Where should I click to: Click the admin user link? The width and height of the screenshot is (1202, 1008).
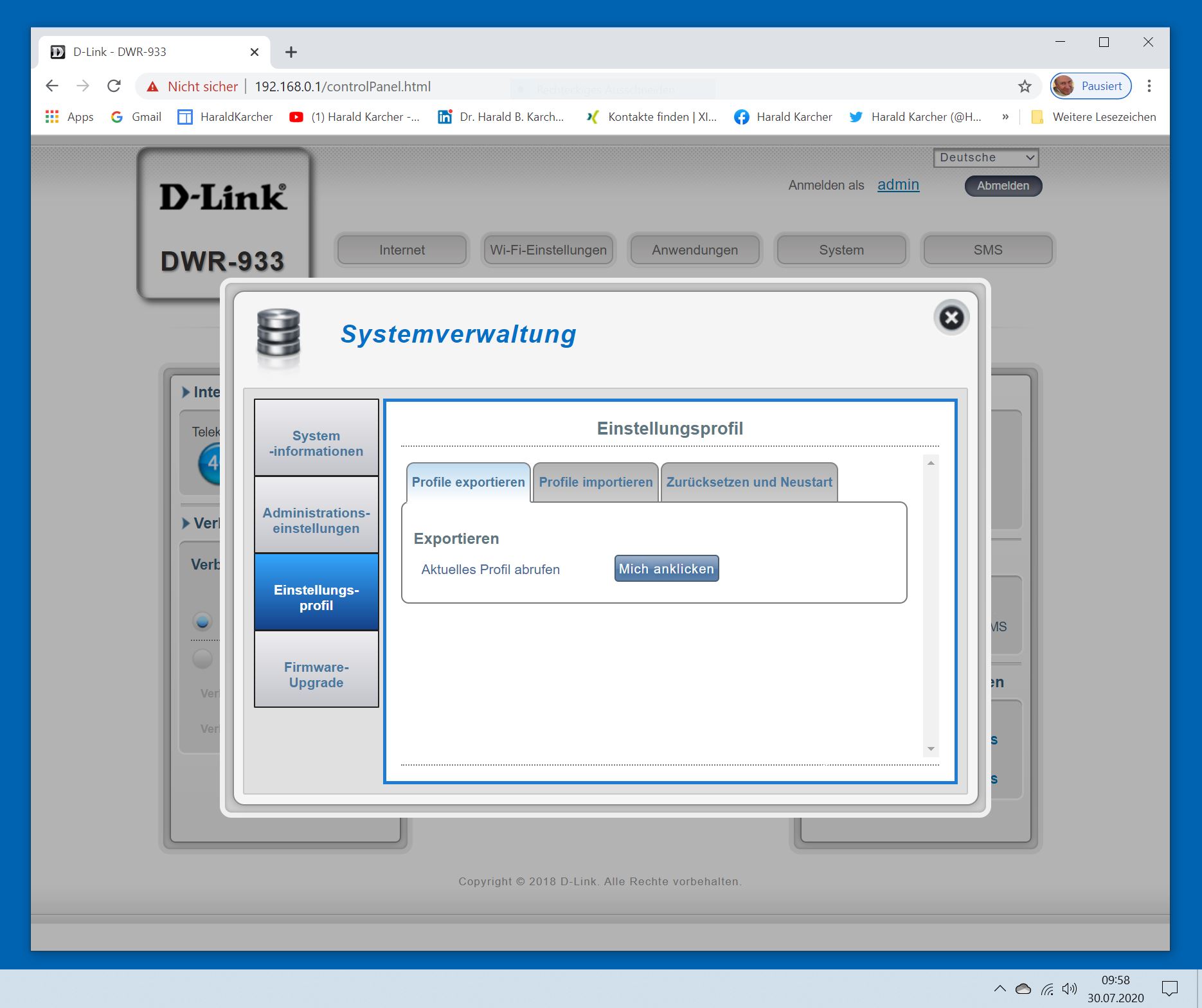[899, 184]
